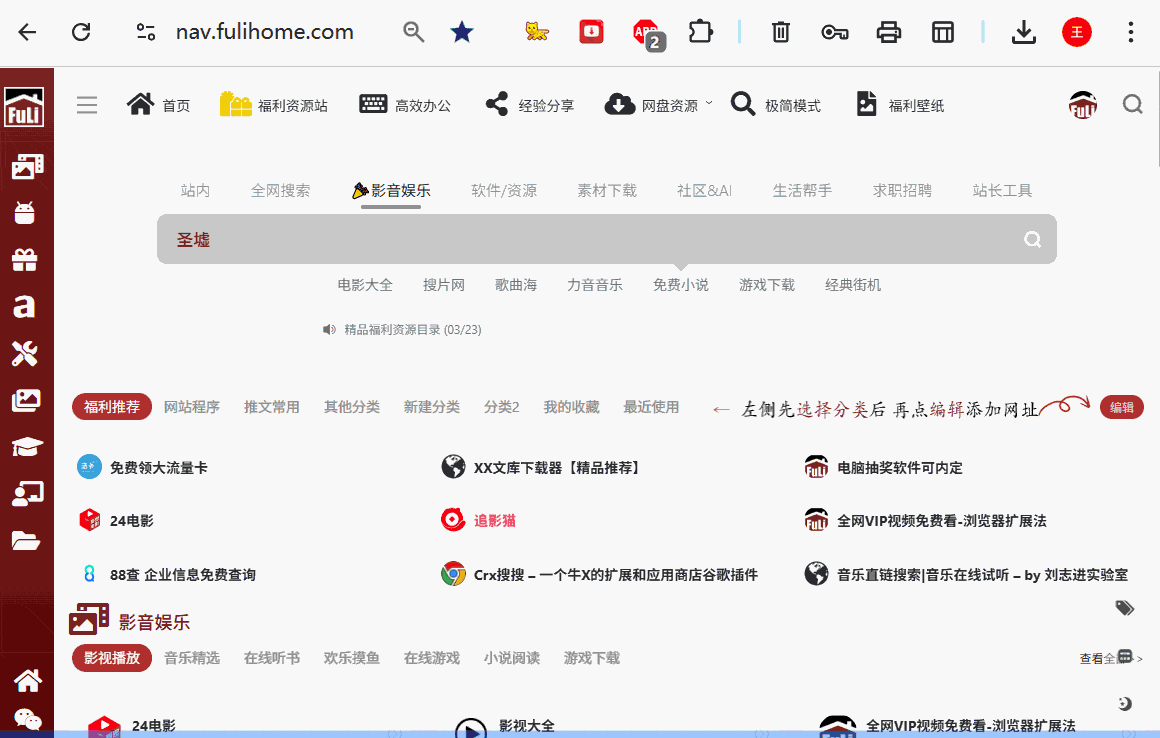Expand 查看全部 in 影音娱乐 section
This screenshot has height=738, width=1160.
(x=1103, y=658)
